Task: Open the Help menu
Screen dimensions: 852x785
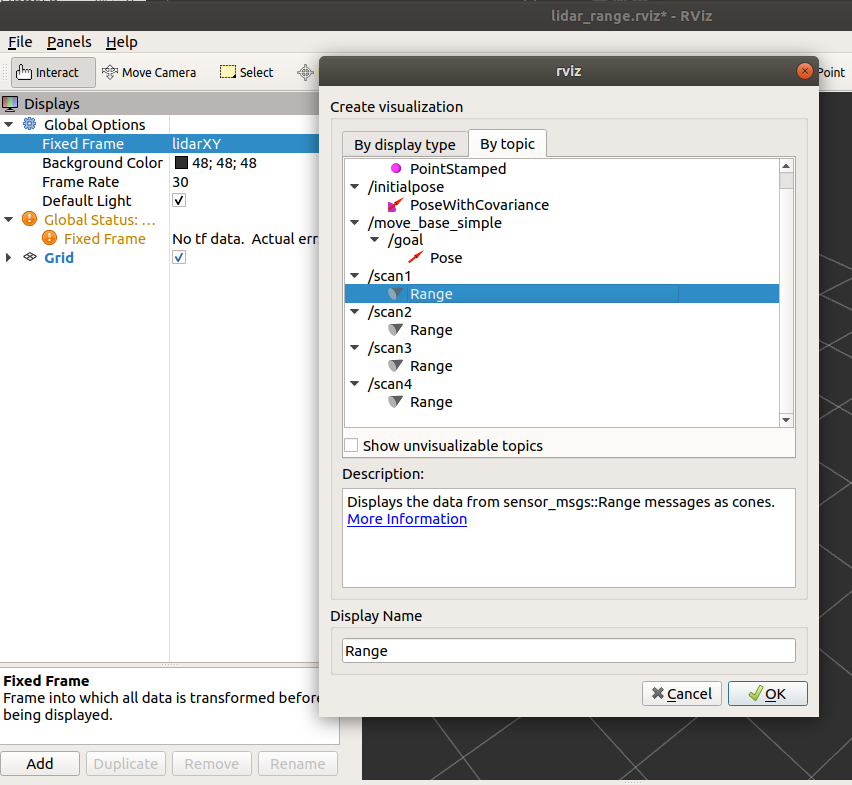Action: [x=122, y=42]
